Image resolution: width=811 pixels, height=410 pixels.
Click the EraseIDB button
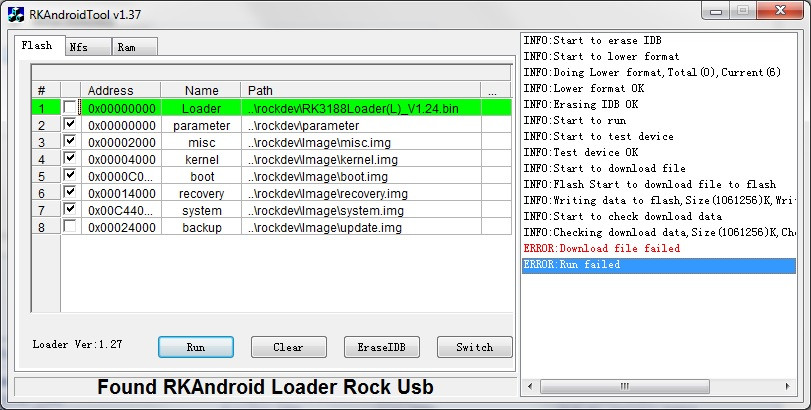click(382, 347)
